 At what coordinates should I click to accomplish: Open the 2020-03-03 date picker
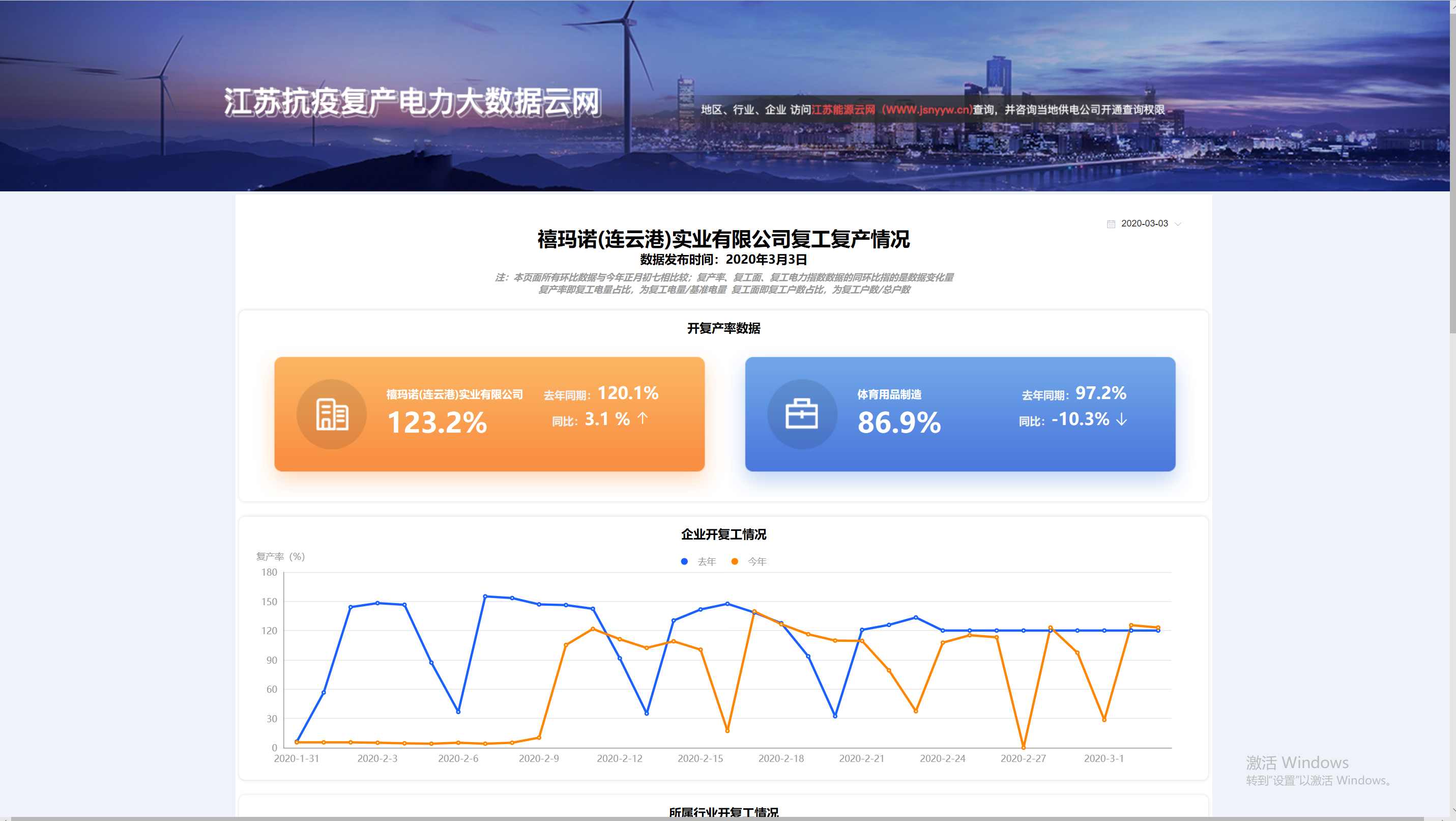(1144, 223)
